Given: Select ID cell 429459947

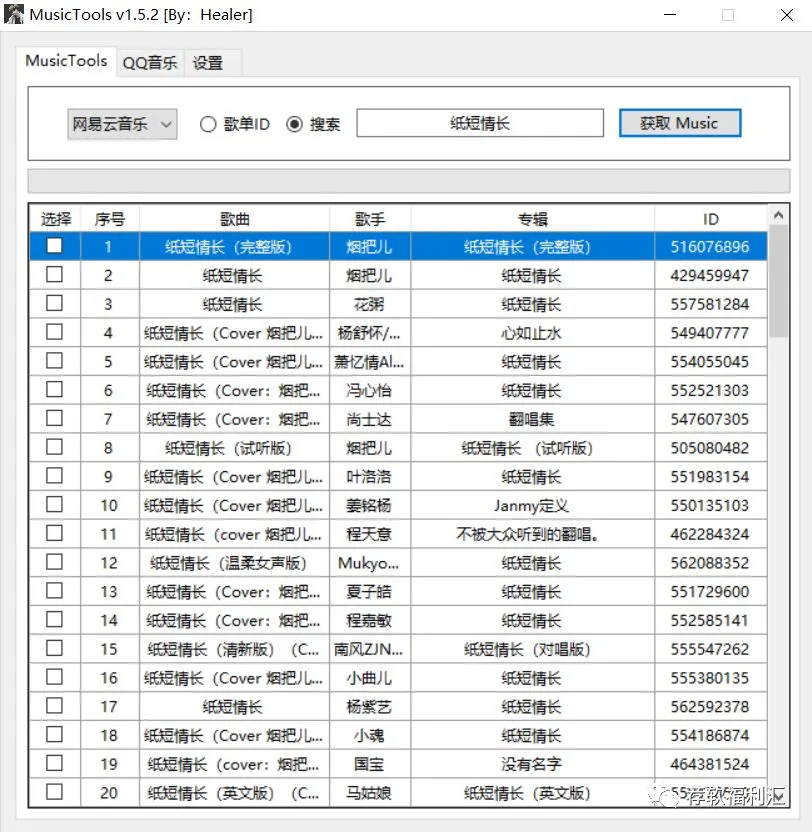Looking at the screenshot, I should (x=710, y=275).
